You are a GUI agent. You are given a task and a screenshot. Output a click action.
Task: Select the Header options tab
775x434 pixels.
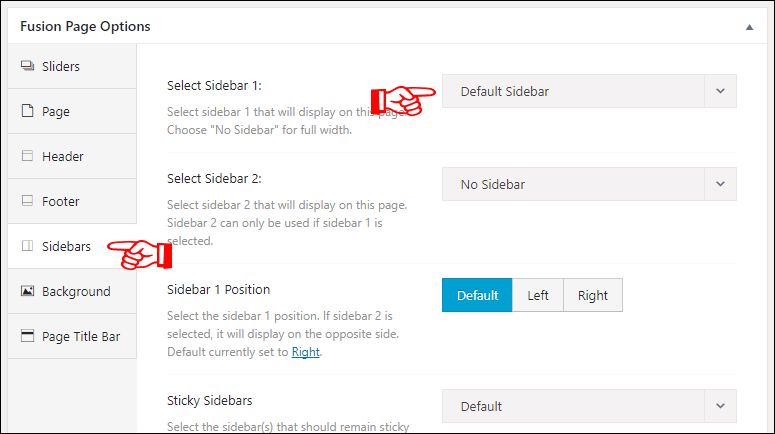click(x=72, y=156)
